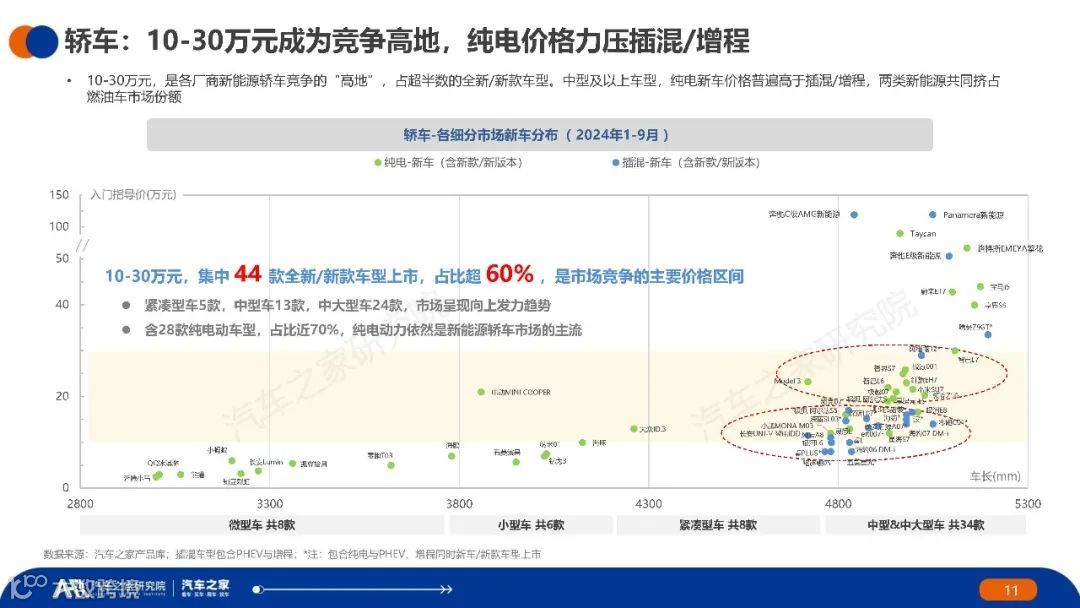
Task: Click the y-axis value 40
Action: coord(62,304)
